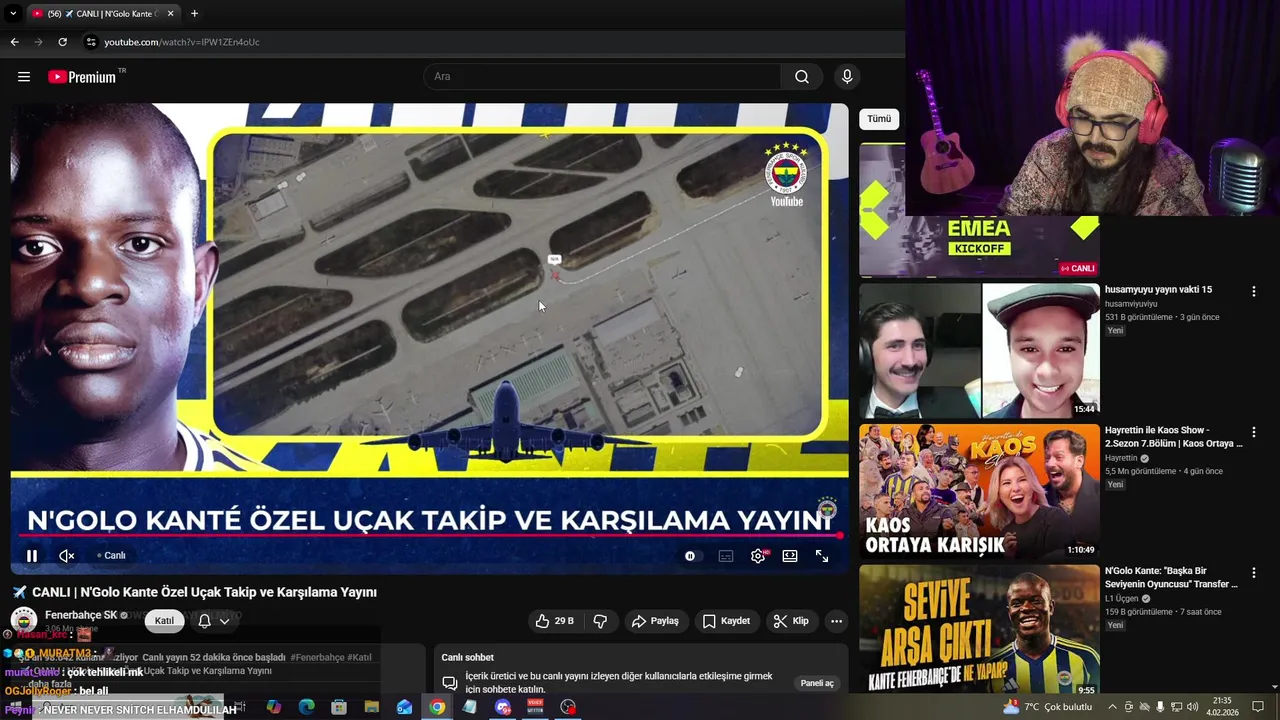Start voice search with the microphone icon
This screenshot has height=720, width=1280.
point(847,77)
